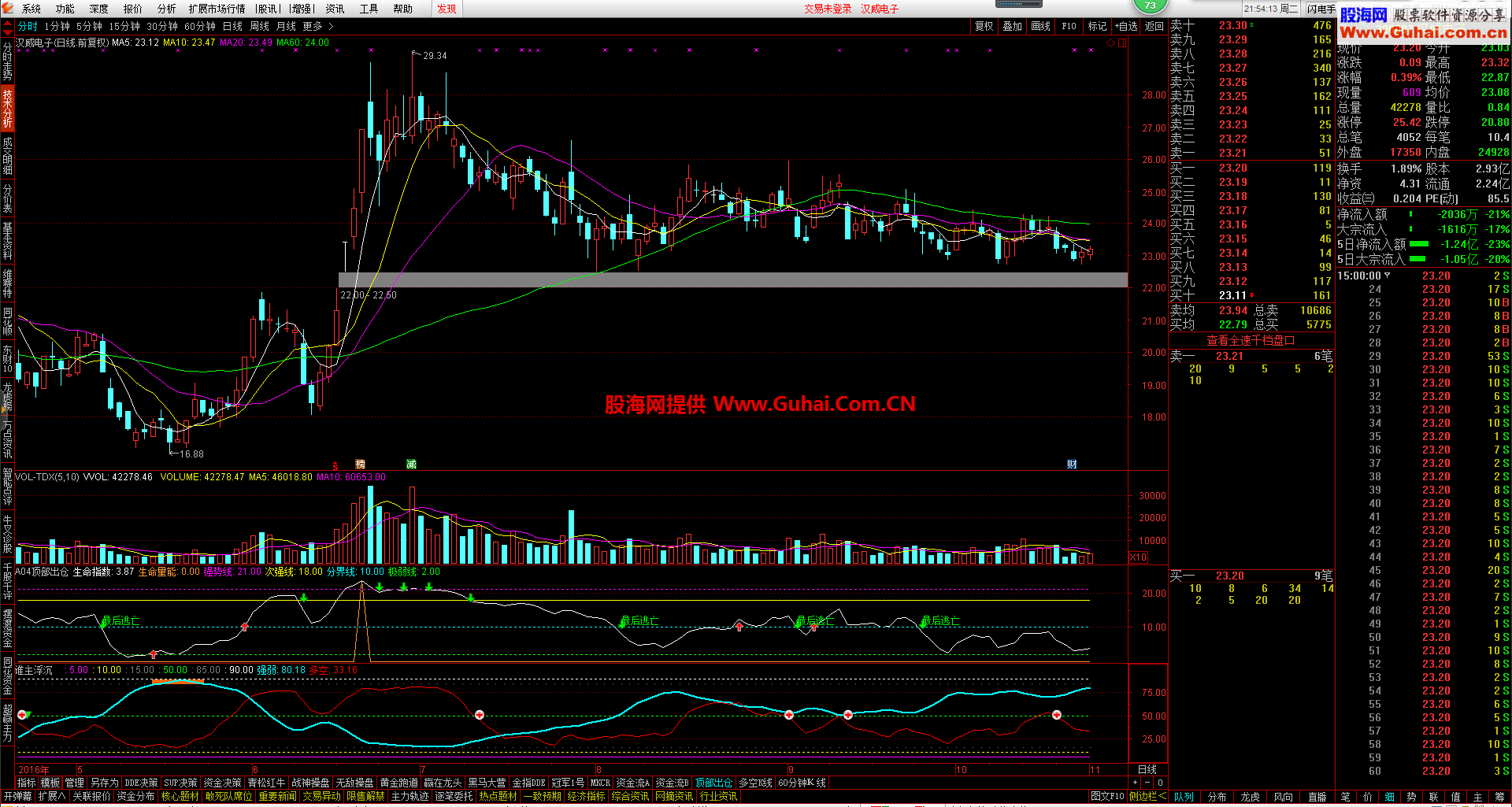Toggle the 开弹幕 option

17,797
